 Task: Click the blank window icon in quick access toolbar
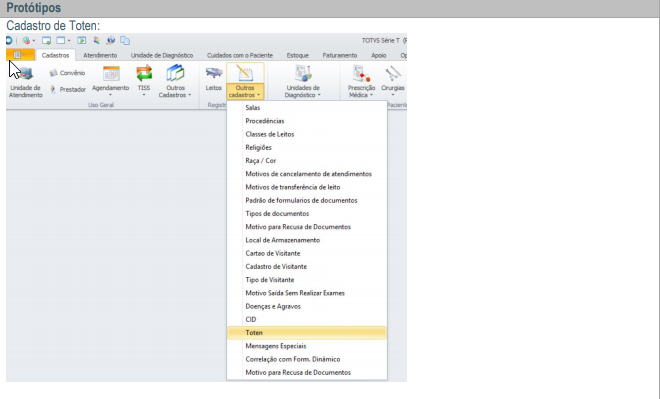[x=61, y=40]
